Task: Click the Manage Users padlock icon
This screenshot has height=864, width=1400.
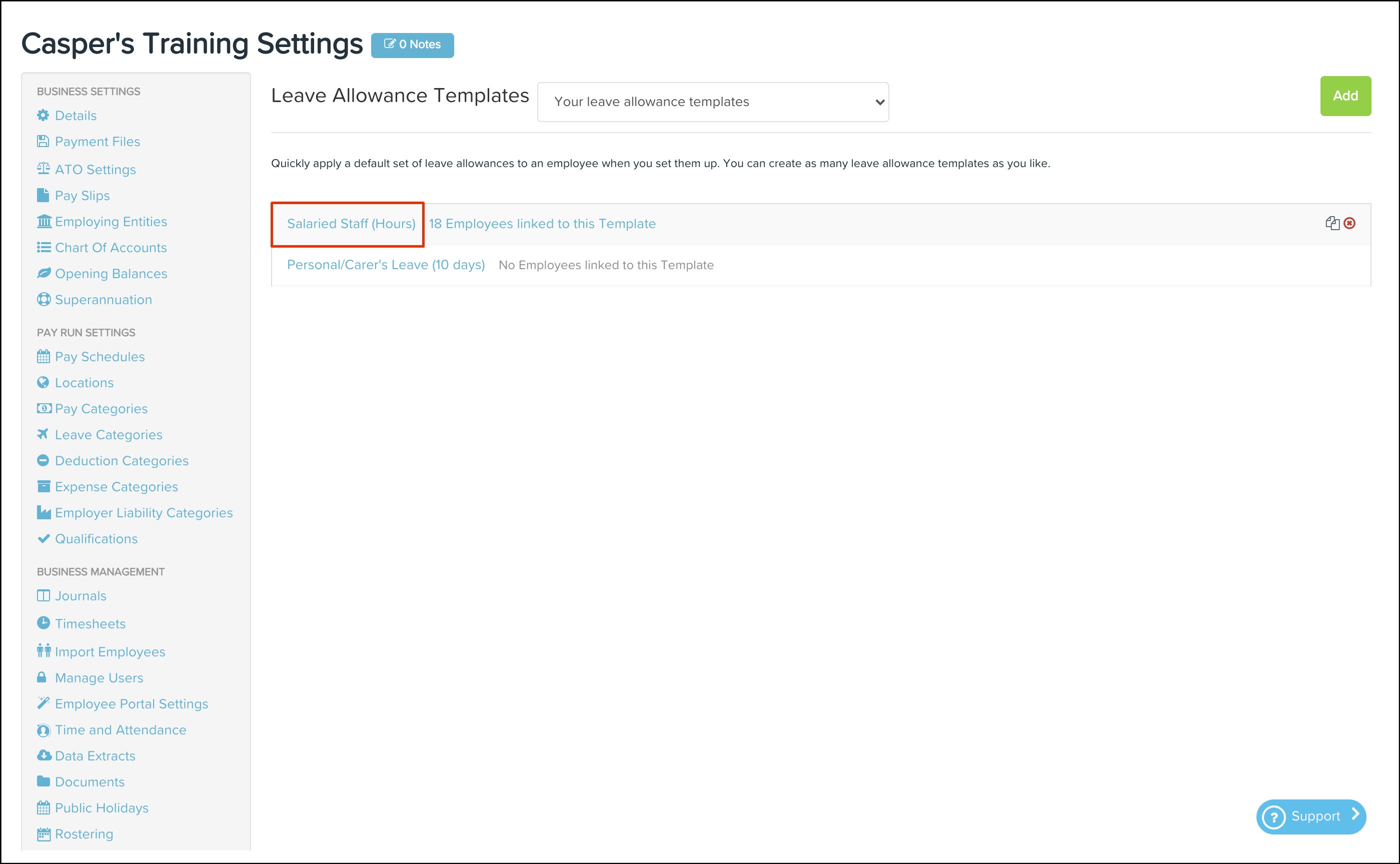Action: 42,677
